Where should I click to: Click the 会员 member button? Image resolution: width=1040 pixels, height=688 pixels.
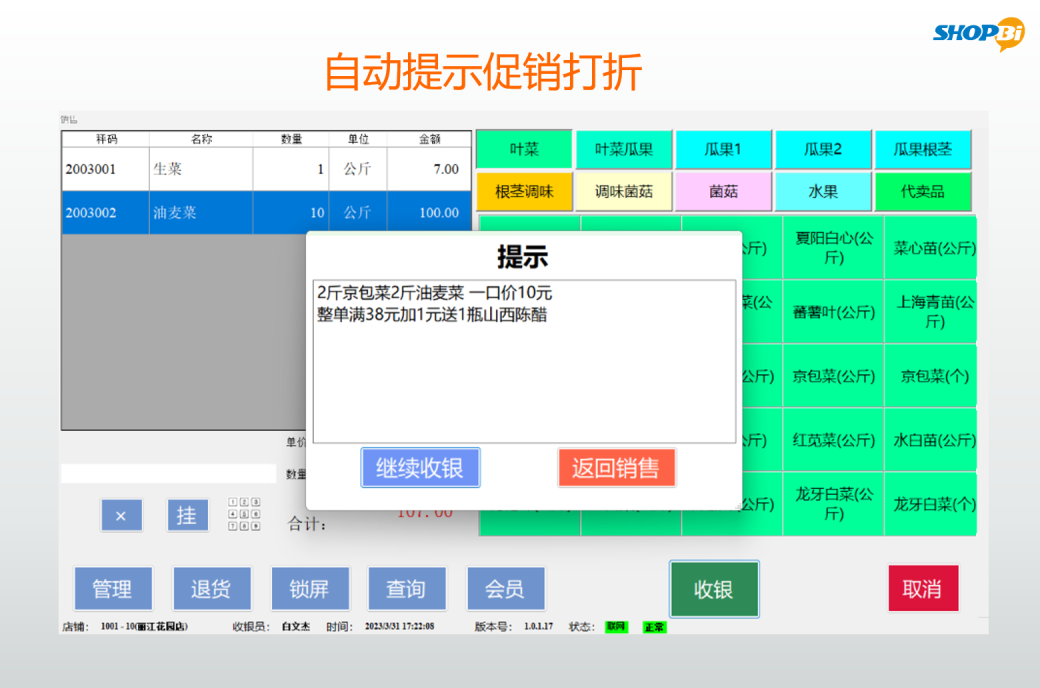pos(505,589)
